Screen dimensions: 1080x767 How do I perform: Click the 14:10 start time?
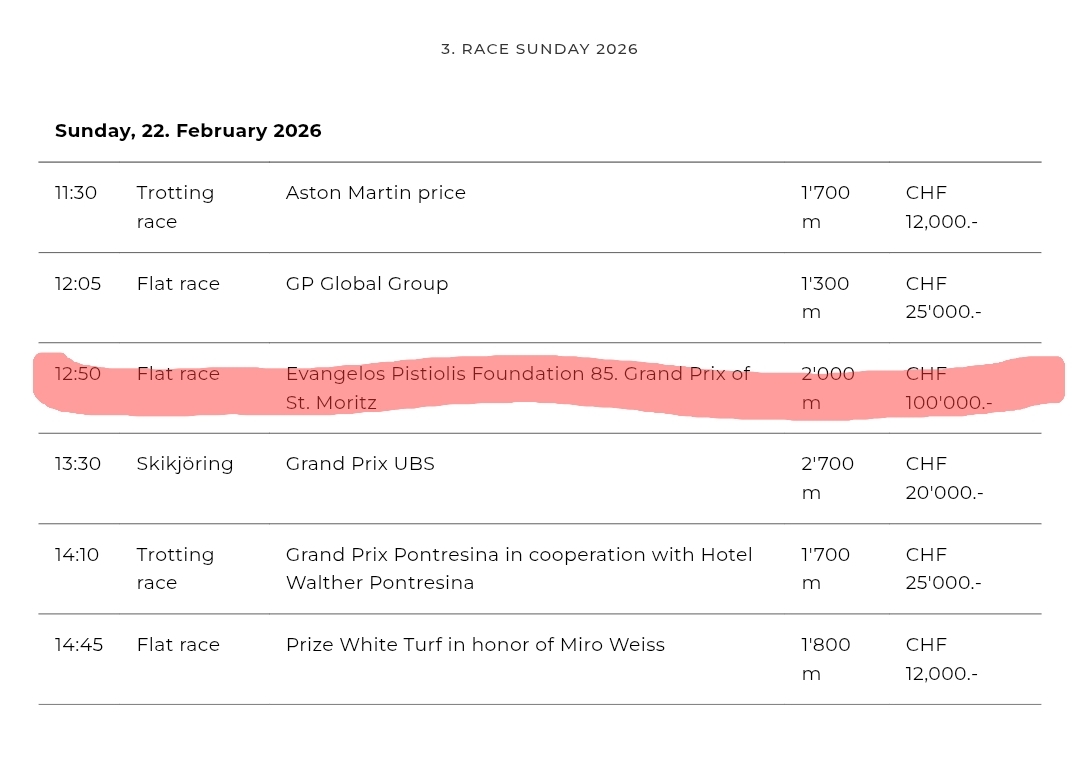(x=77, y=555)
